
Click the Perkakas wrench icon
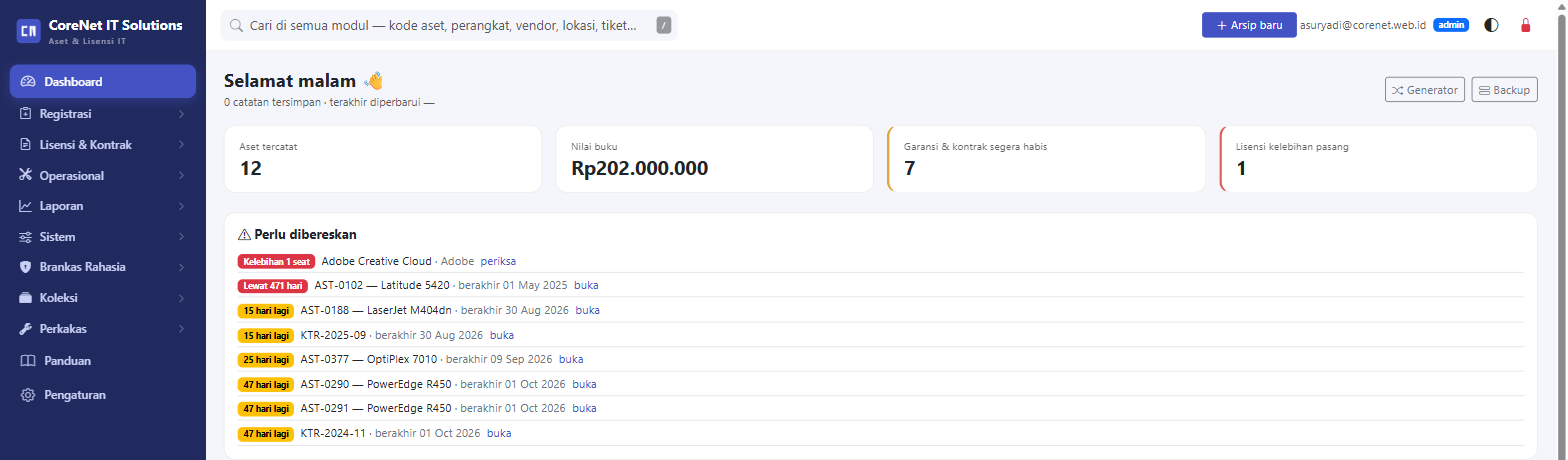coord(26,329)
